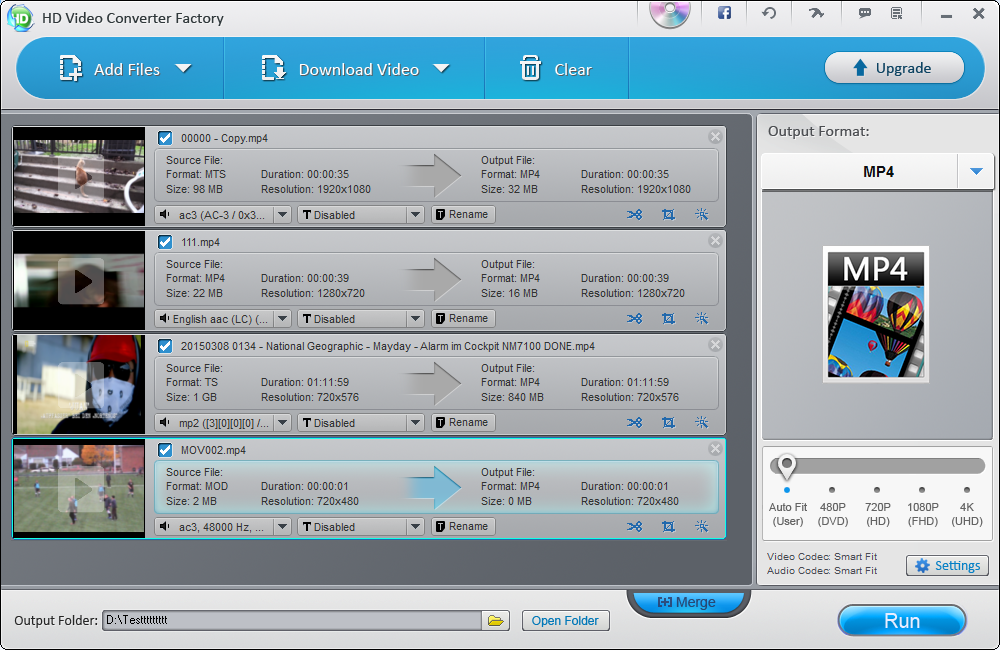Screen dimensions: 1000x650
Task: Open the Add Files dropdown arrow
Action: click(x=184, y=68)
